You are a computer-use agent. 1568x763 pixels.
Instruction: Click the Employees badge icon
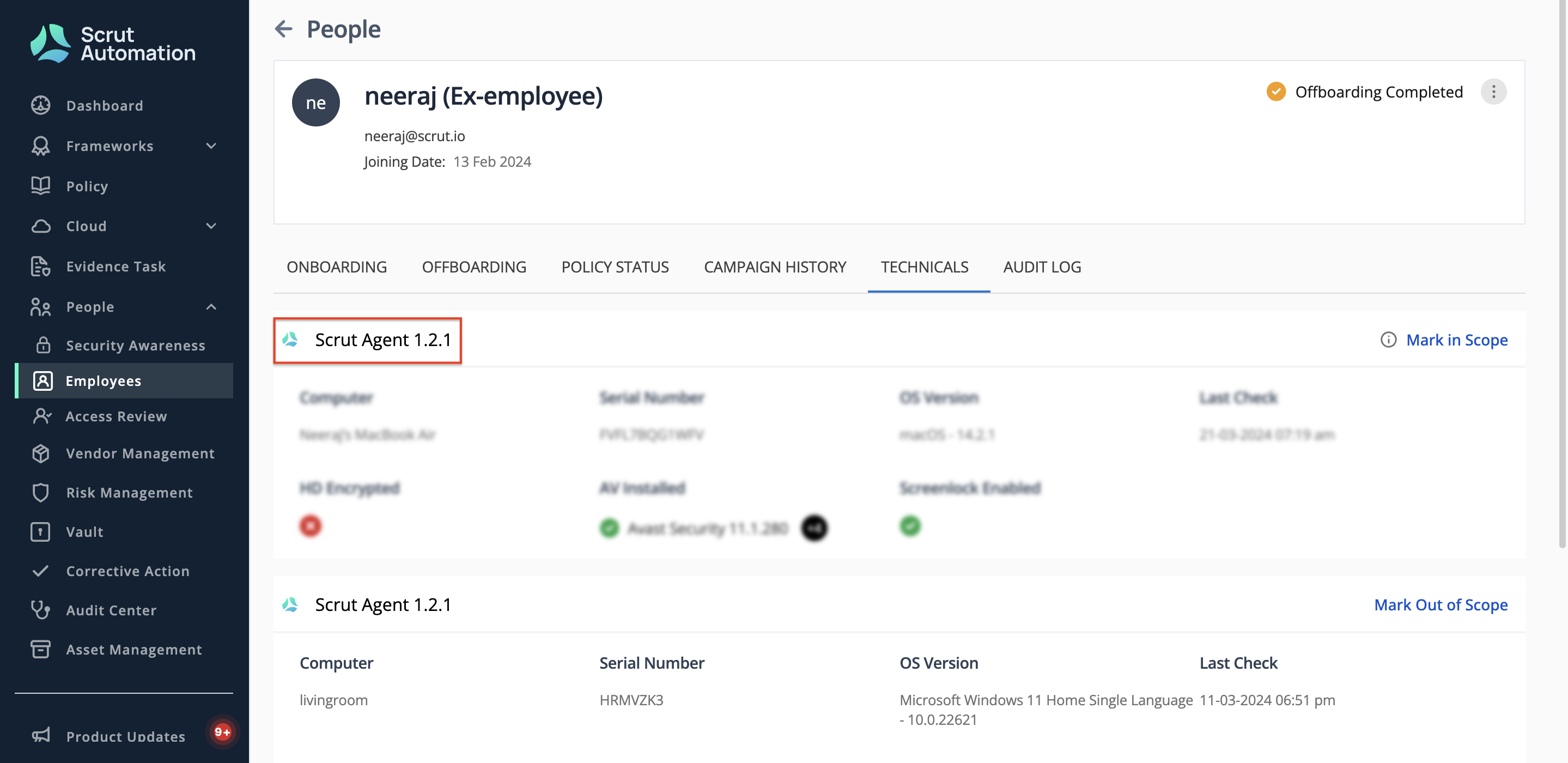tap(42, 380)
